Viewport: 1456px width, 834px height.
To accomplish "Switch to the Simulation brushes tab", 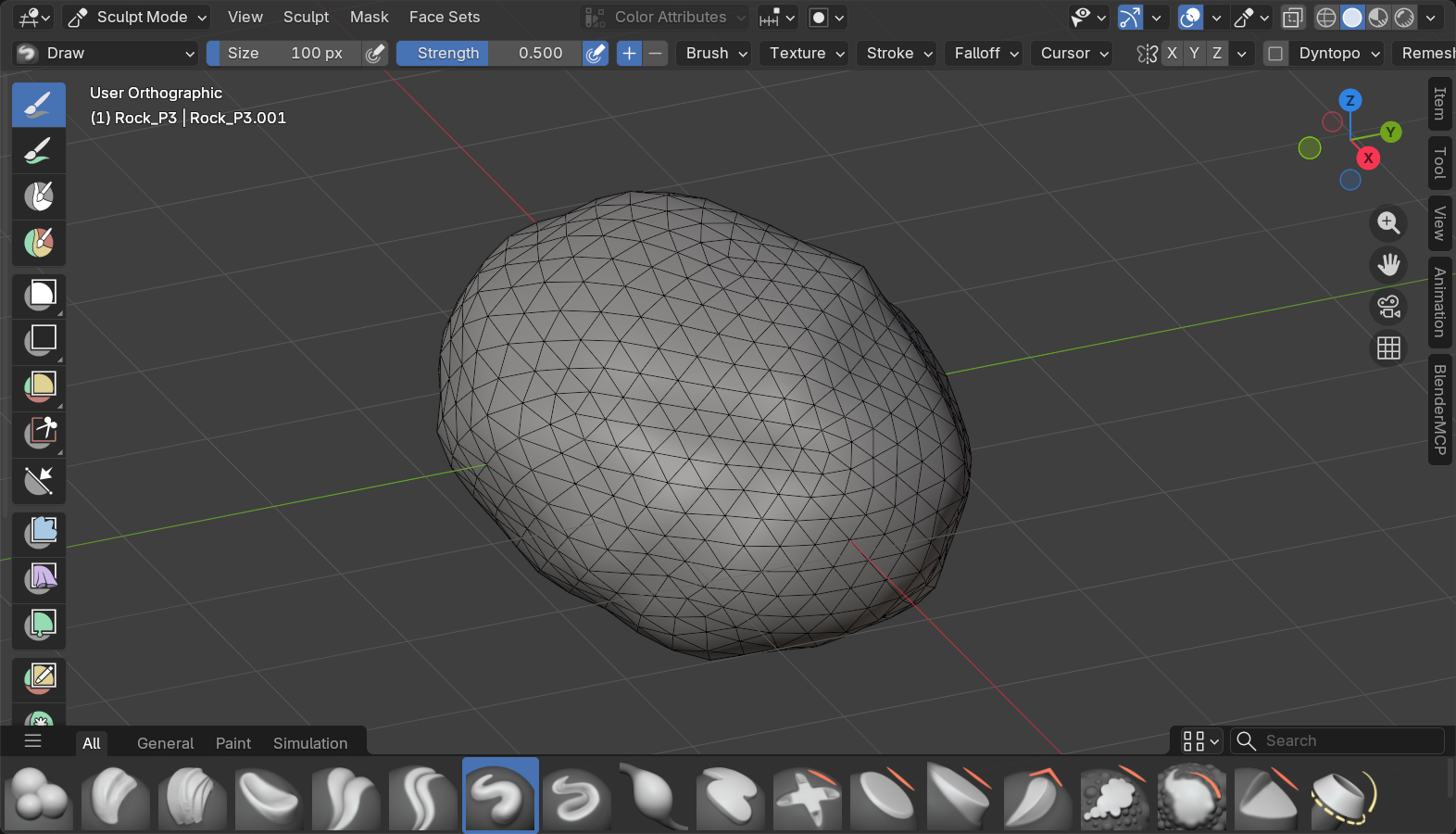I will (310, 743).
